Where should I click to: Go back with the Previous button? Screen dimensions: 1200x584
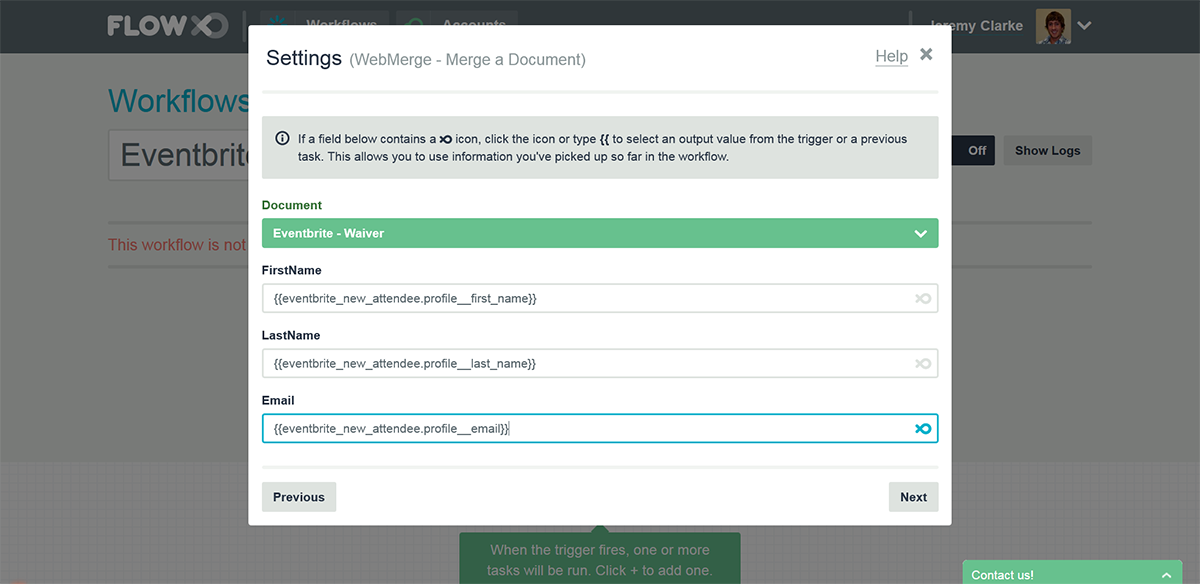click(299, 497)
